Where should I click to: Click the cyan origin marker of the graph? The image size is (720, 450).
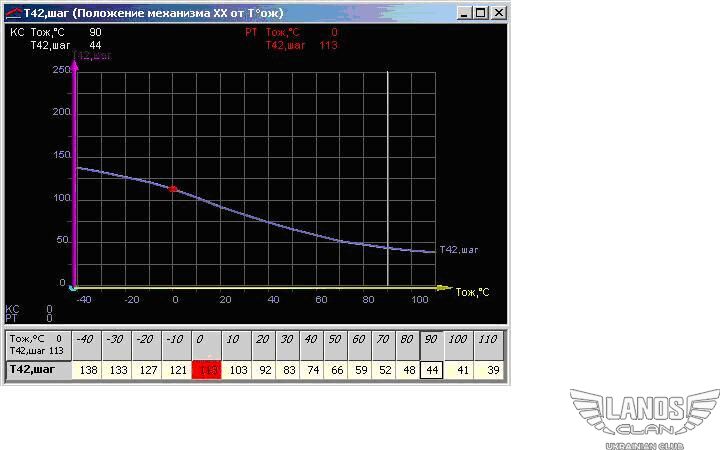[x=73, y=288]
